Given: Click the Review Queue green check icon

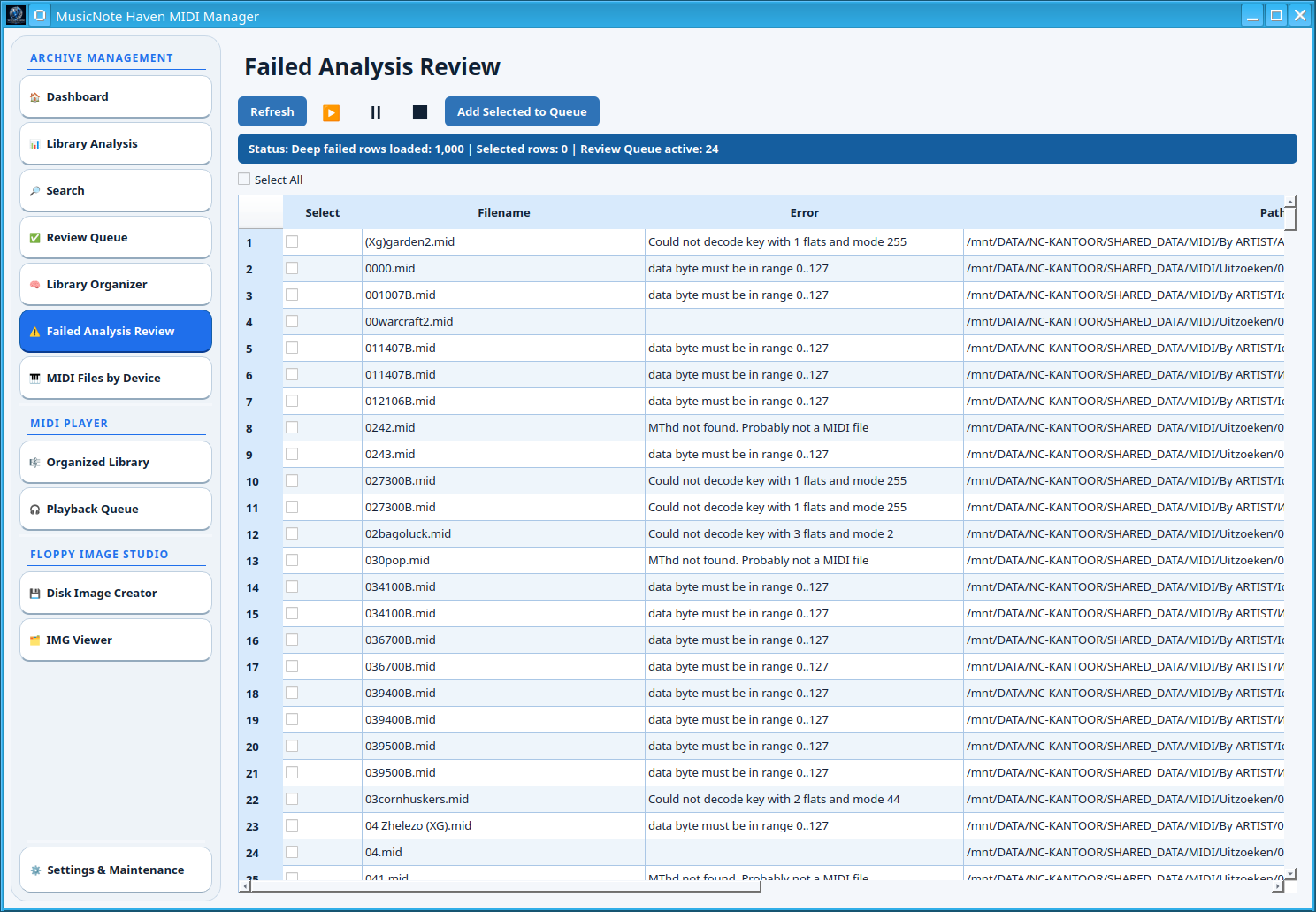Looking at the screenshot, I should 35,238.
